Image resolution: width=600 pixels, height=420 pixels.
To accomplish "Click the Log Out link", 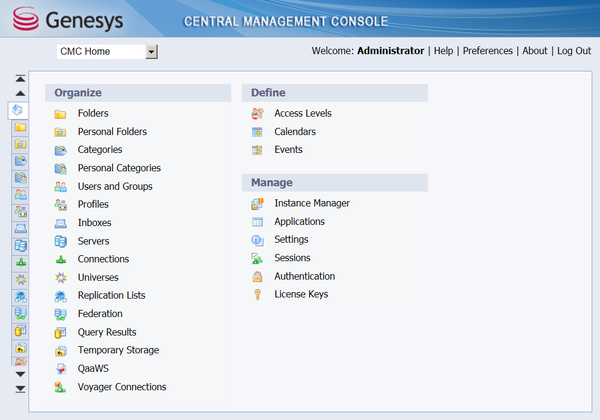I will (574, 51).
